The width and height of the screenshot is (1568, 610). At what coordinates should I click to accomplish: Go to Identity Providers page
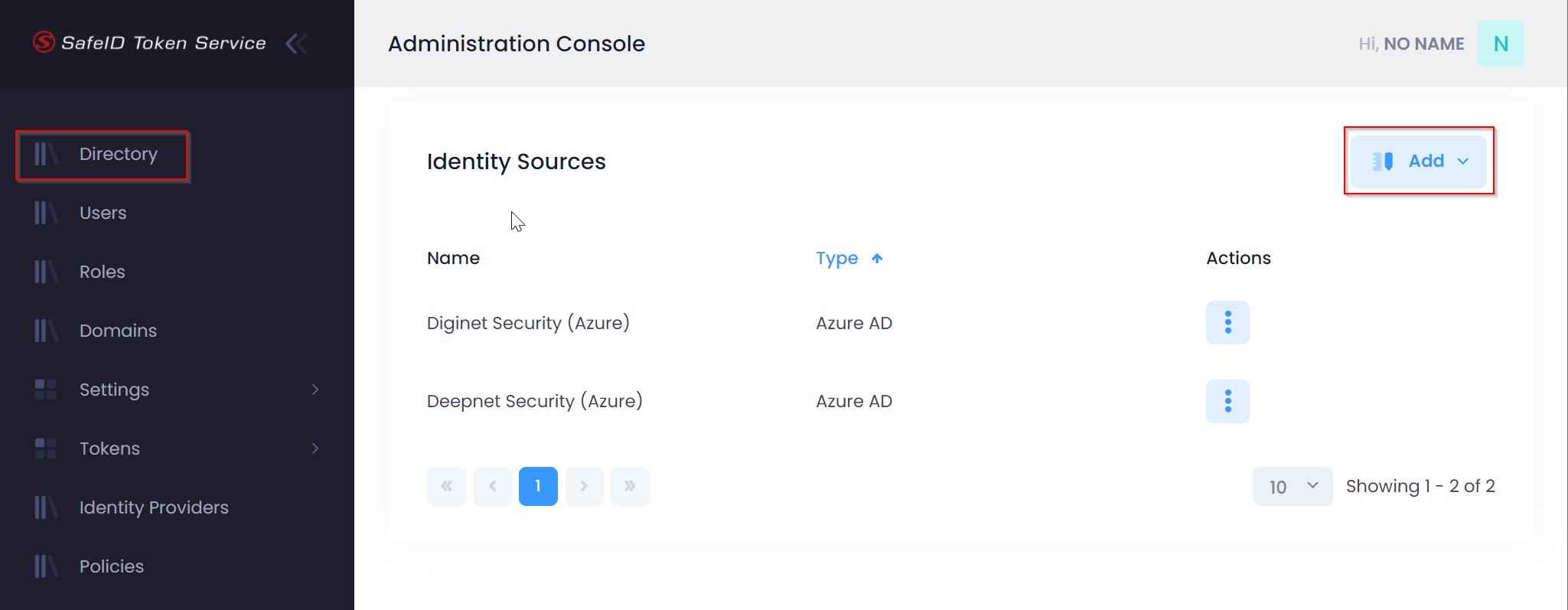pos(153,507)
